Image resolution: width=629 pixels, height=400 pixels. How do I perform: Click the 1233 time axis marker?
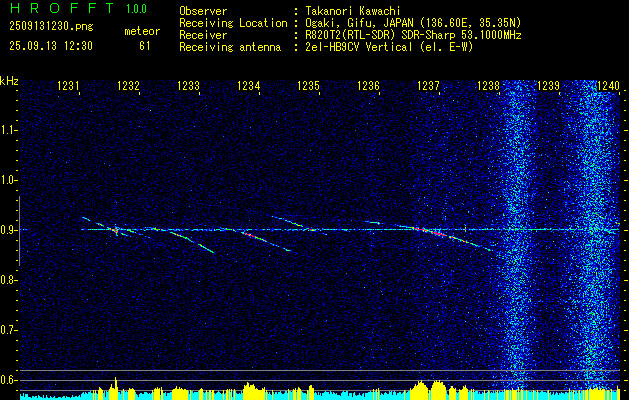pos(189,85)
